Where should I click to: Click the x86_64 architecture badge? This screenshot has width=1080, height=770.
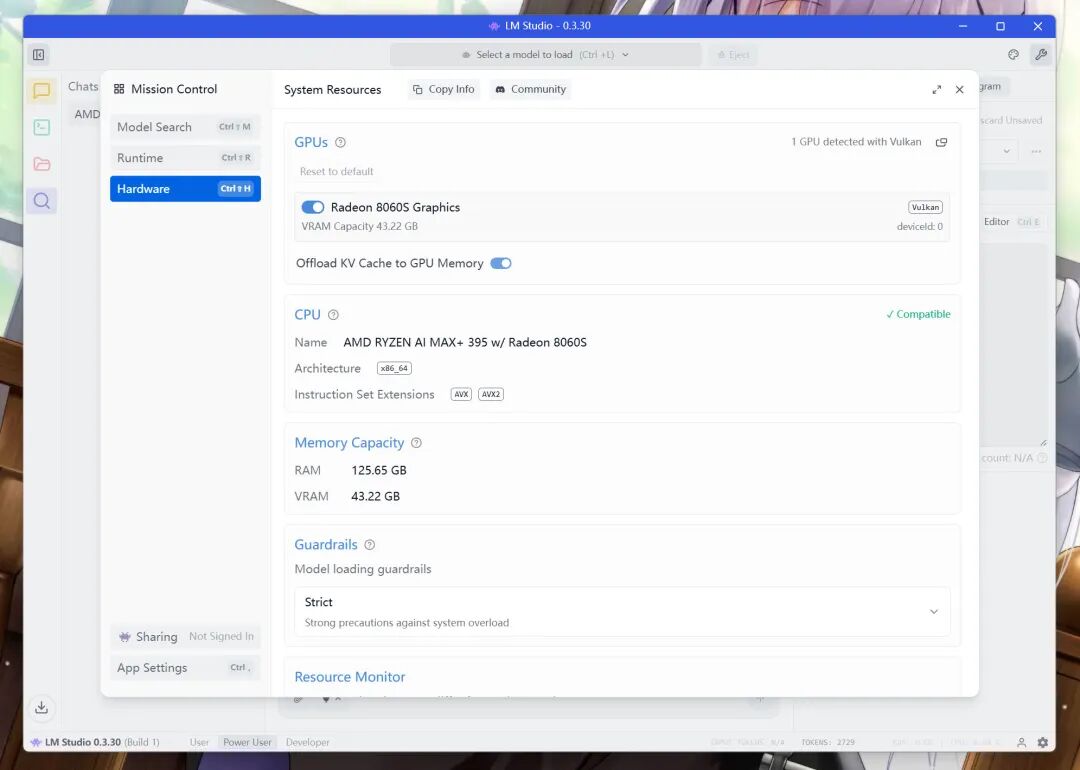394,368
